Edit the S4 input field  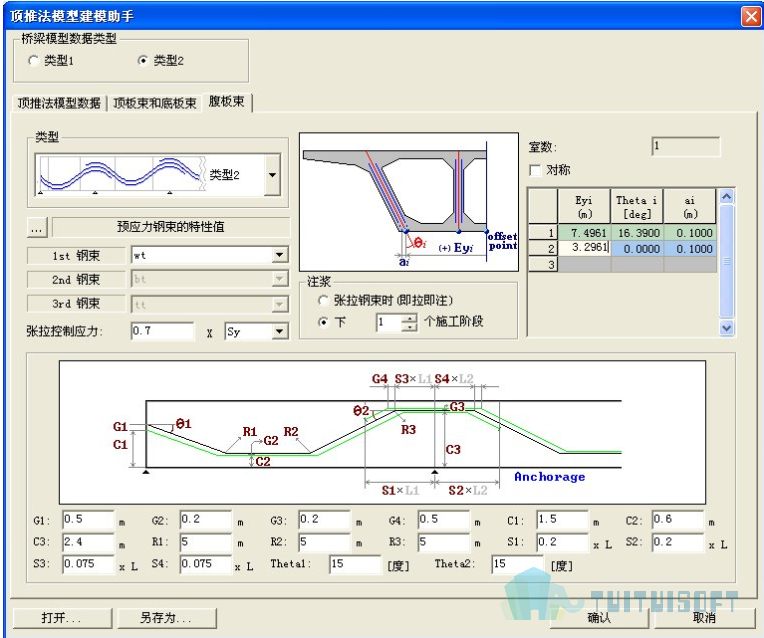(206, 564)
